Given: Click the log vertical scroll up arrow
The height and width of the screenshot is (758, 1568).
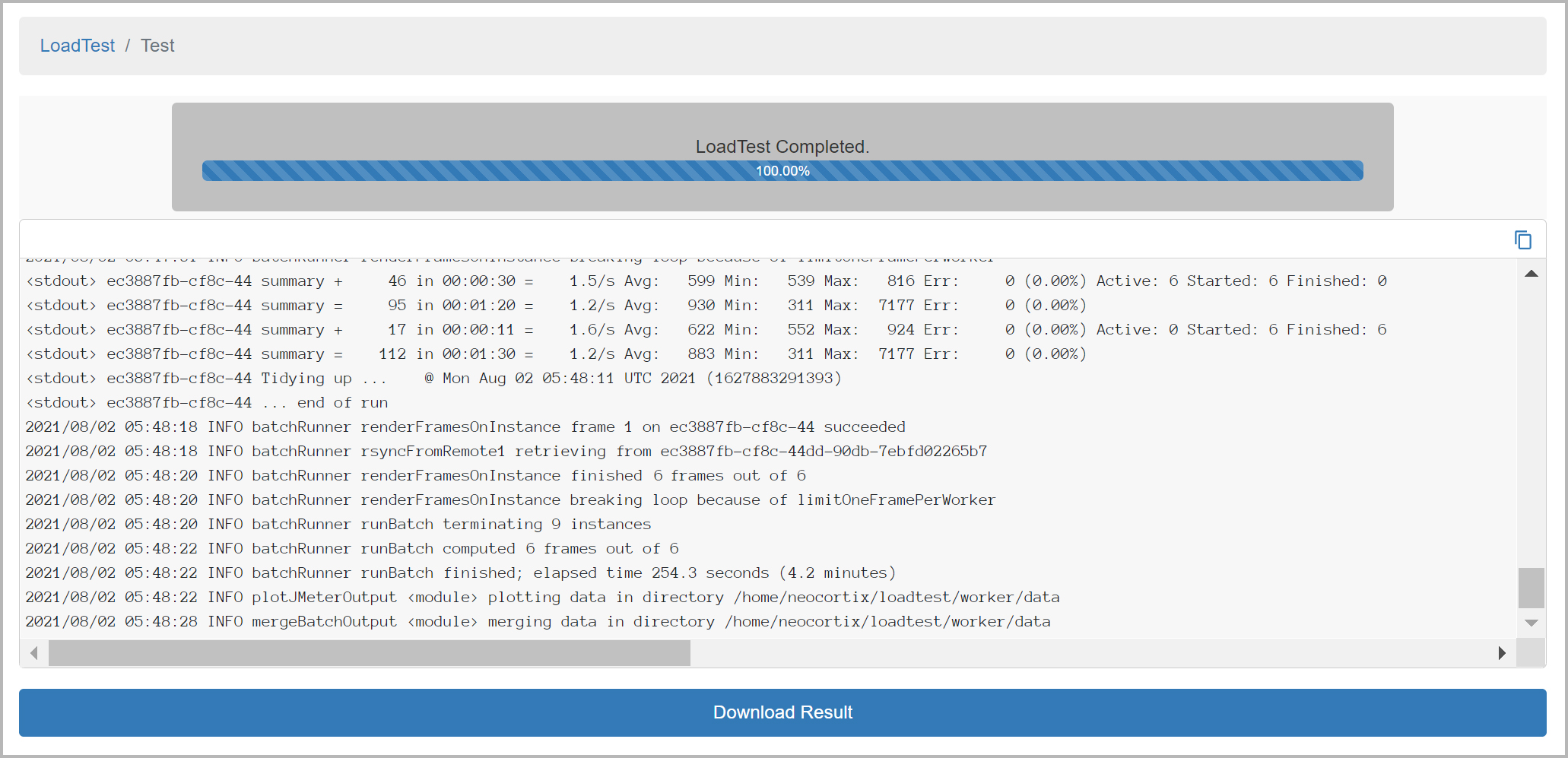Looking at the screenshot, I should 1531,274.
